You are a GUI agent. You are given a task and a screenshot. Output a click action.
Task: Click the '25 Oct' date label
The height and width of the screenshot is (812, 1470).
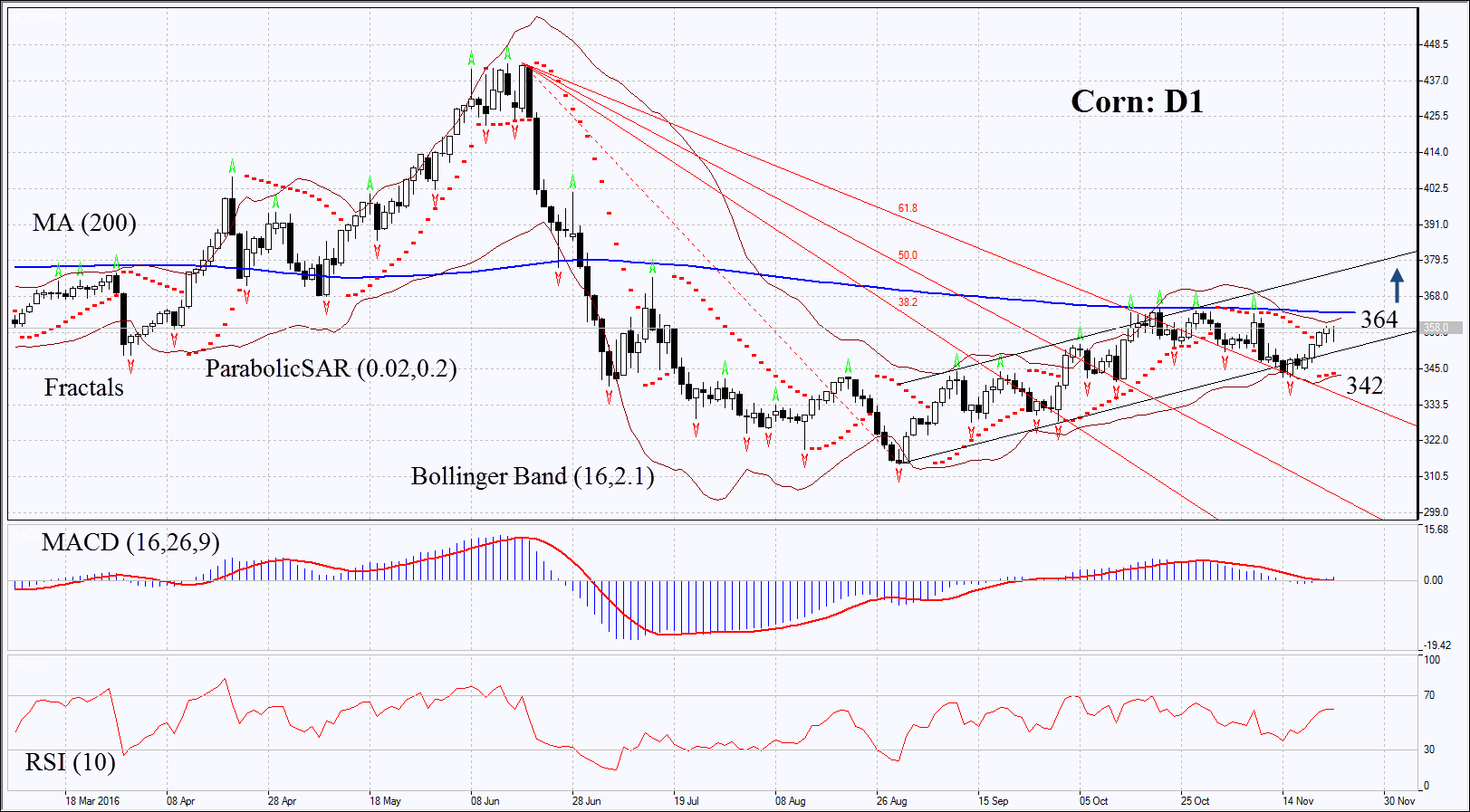click(1195, 801)
